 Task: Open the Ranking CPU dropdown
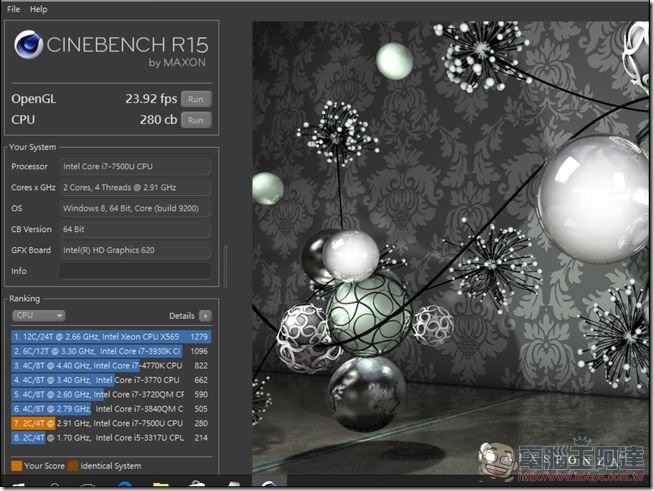tap(38, 315)
